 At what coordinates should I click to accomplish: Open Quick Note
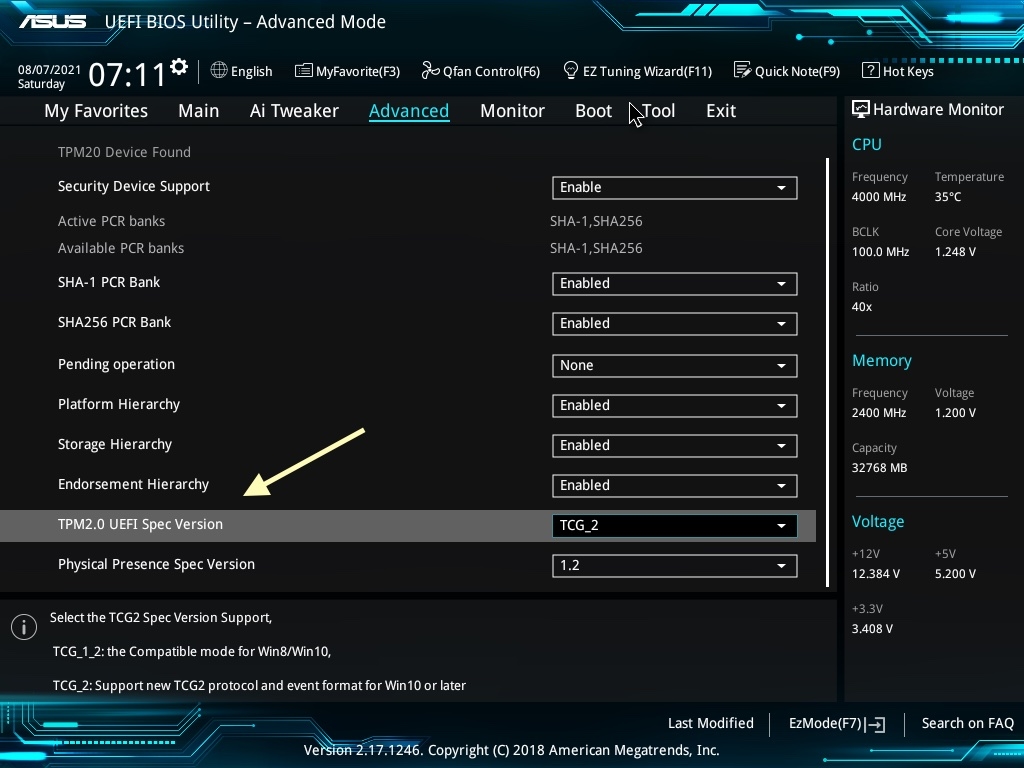click(786, 71)
